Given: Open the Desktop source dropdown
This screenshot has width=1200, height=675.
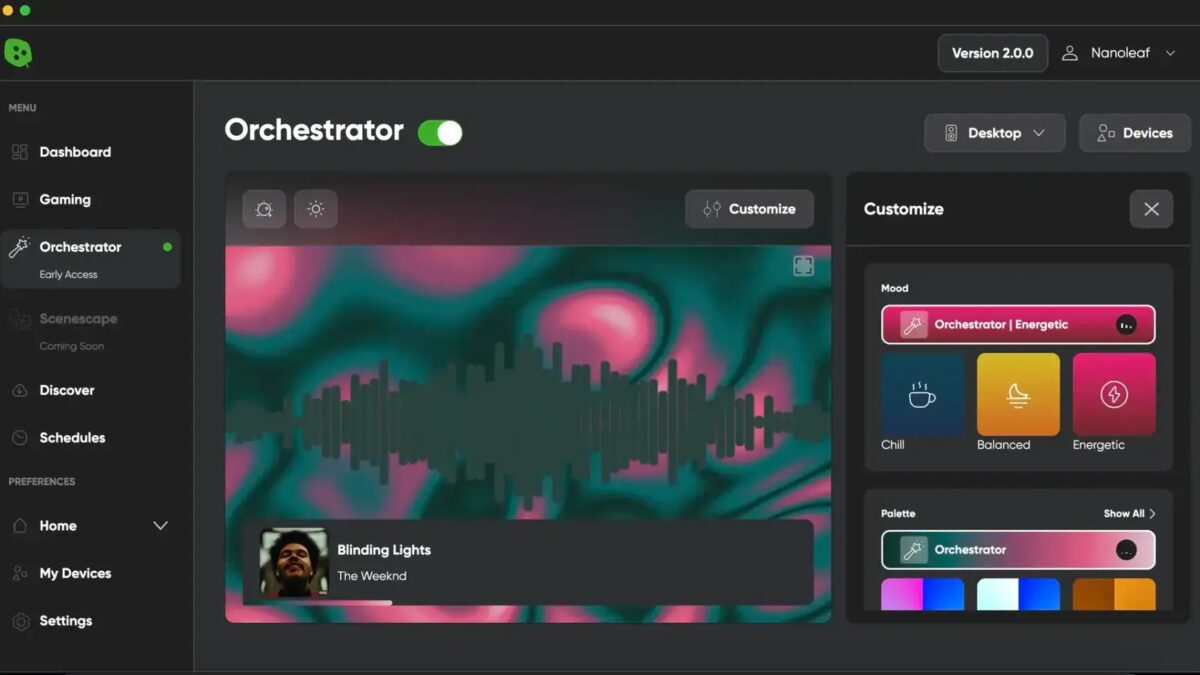Looking at the screenshot, I should (994, 133).
